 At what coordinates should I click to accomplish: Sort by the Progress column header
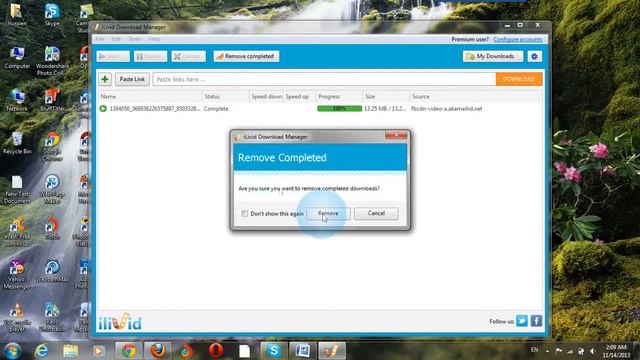[339, 97]
